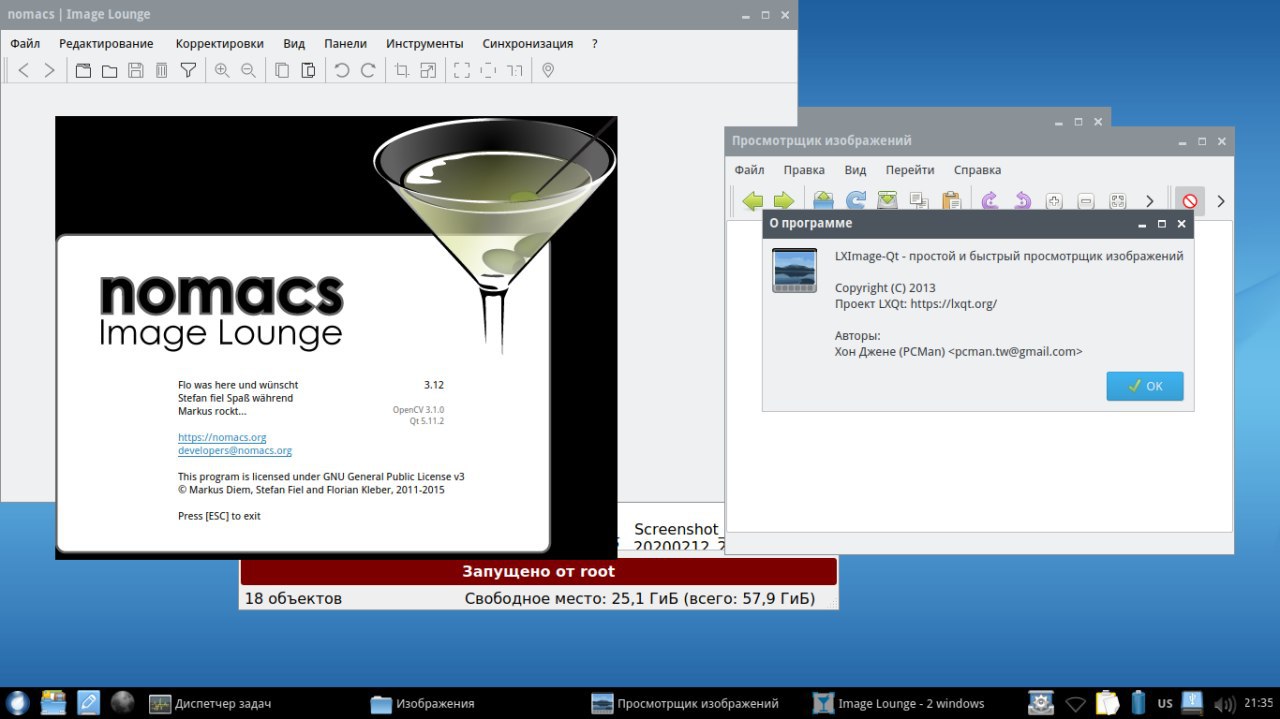Click the resize image icon in nomacs
Viewport: 1280px width, 719px height.
coord(428,70)
